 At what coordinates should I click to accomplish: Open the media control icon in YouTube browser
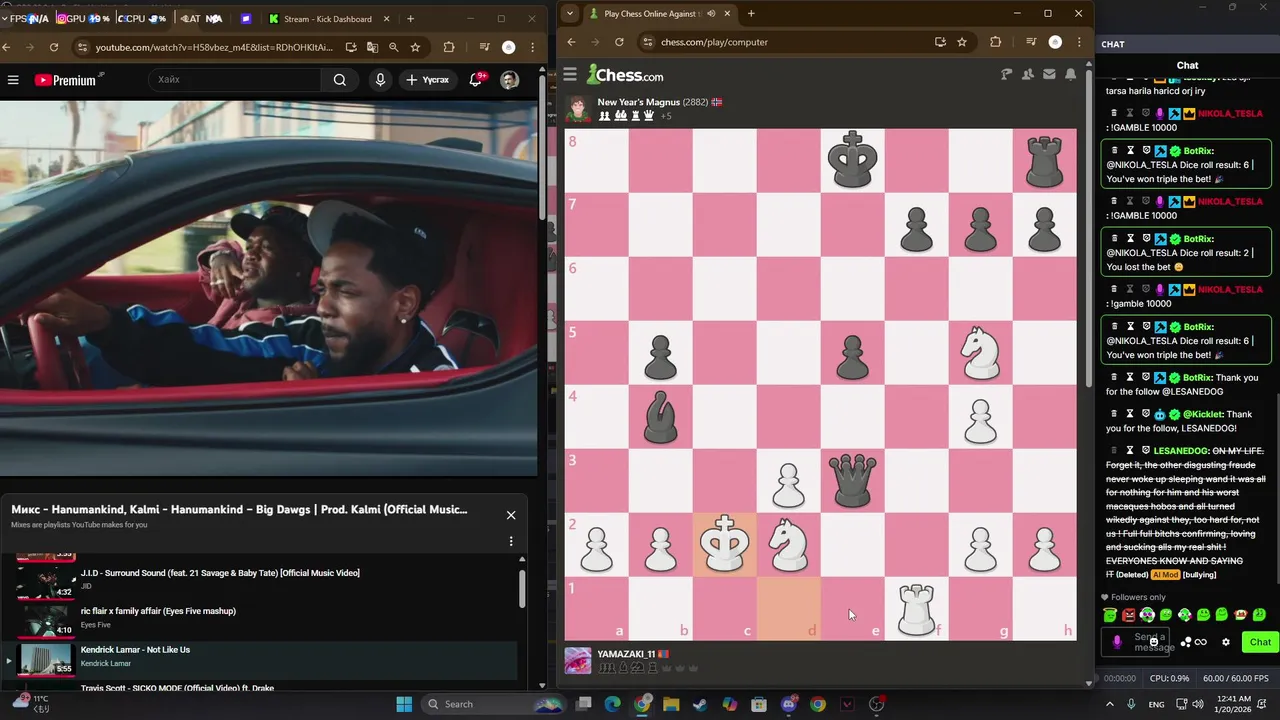pos(484,47)
